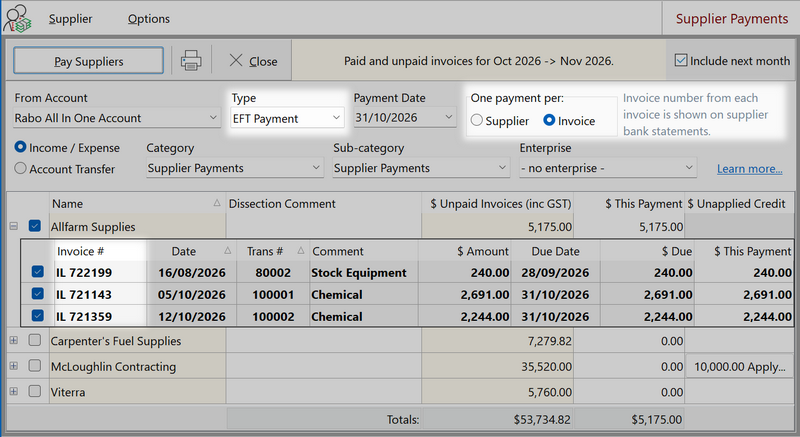800x437 pixels.
Task: Collapse the Allfarm Supplies row
Action: point(13,226)
